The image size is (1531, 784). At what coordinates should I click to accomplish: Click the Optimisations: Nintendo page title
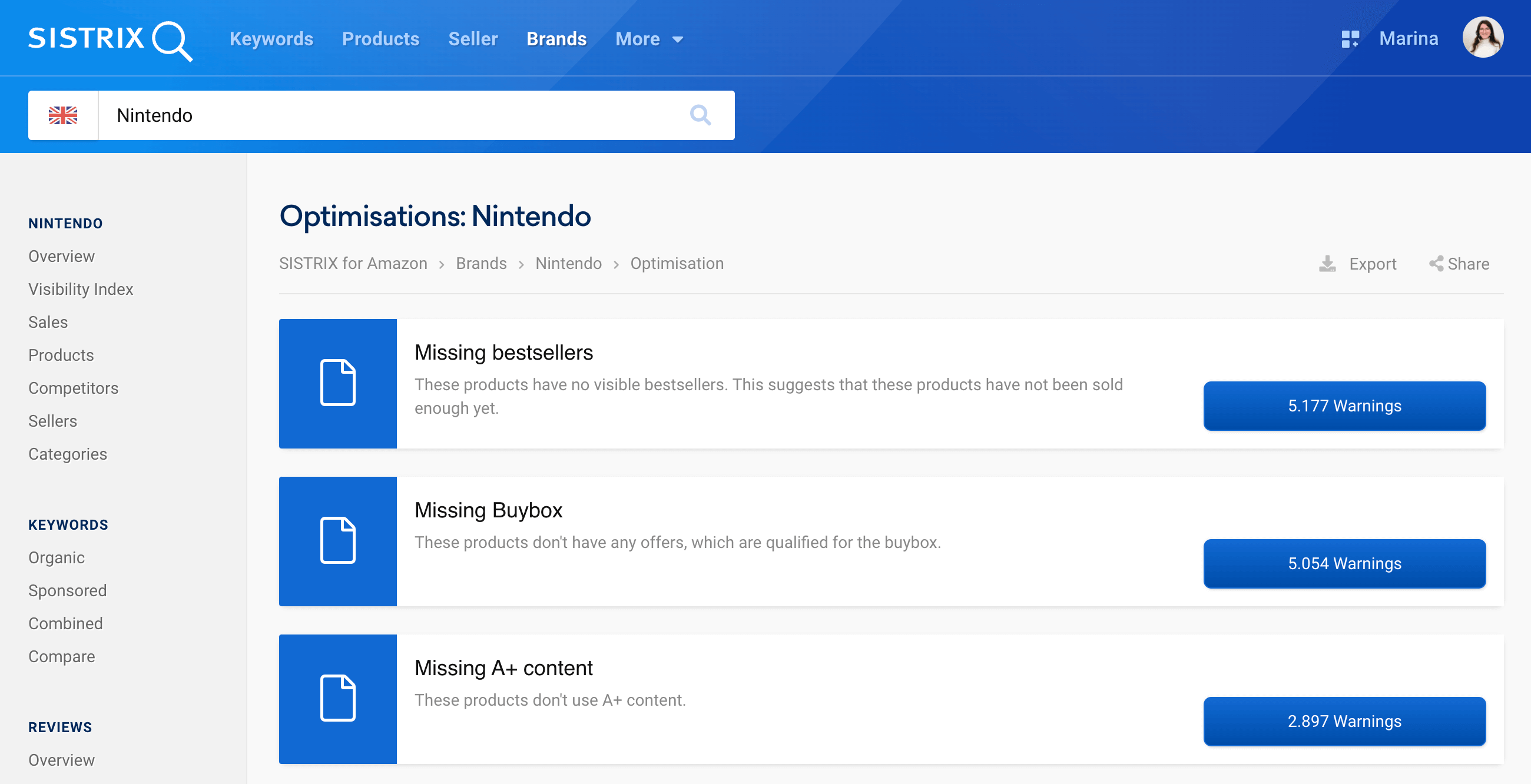pos(435,216)
